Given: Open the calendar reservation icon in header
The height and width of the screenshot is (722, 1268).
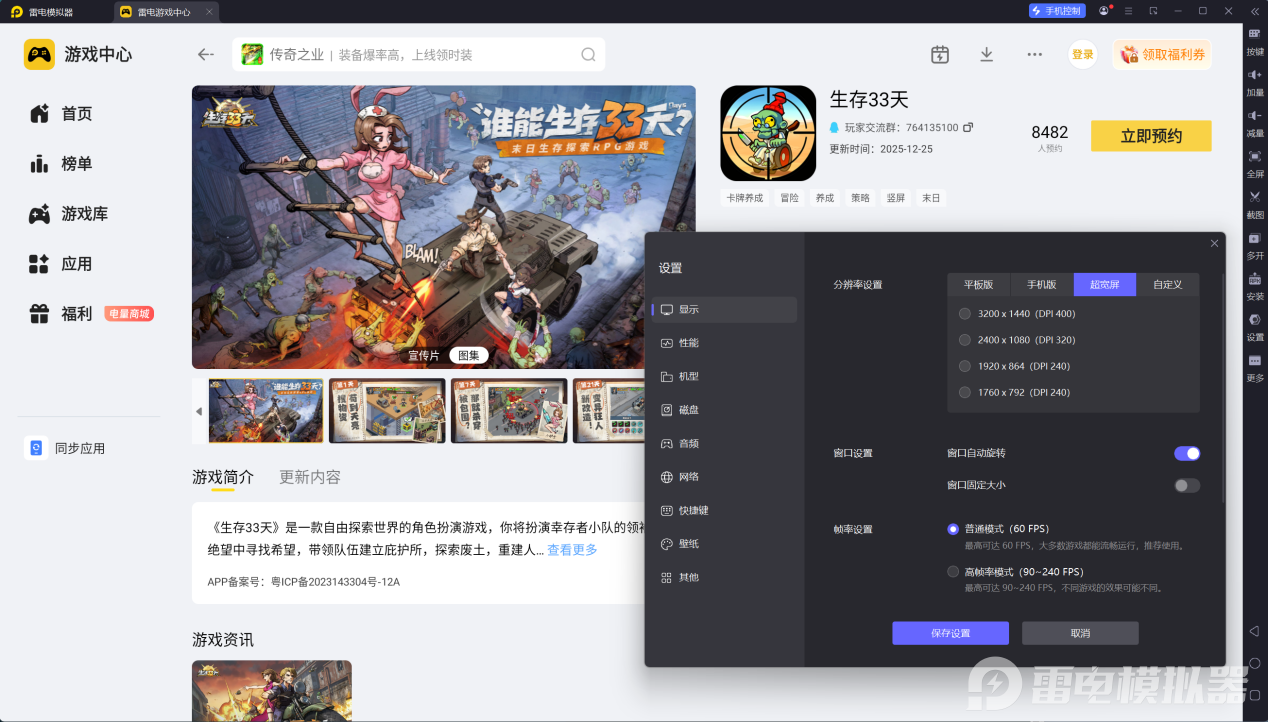Looking at the screenshot, I should pyautogui.click(x=940, y=55).
